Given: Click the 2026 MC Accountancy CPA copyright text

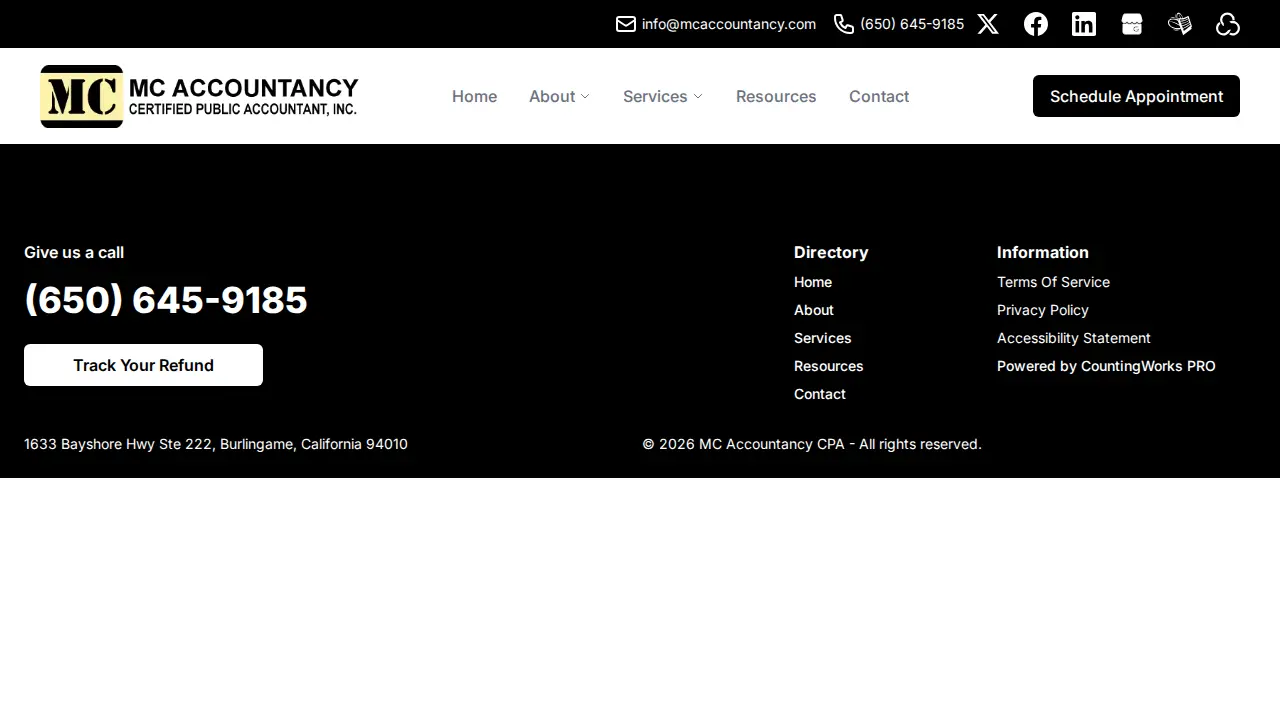Looking at the screenshot, I should point(812,444).
